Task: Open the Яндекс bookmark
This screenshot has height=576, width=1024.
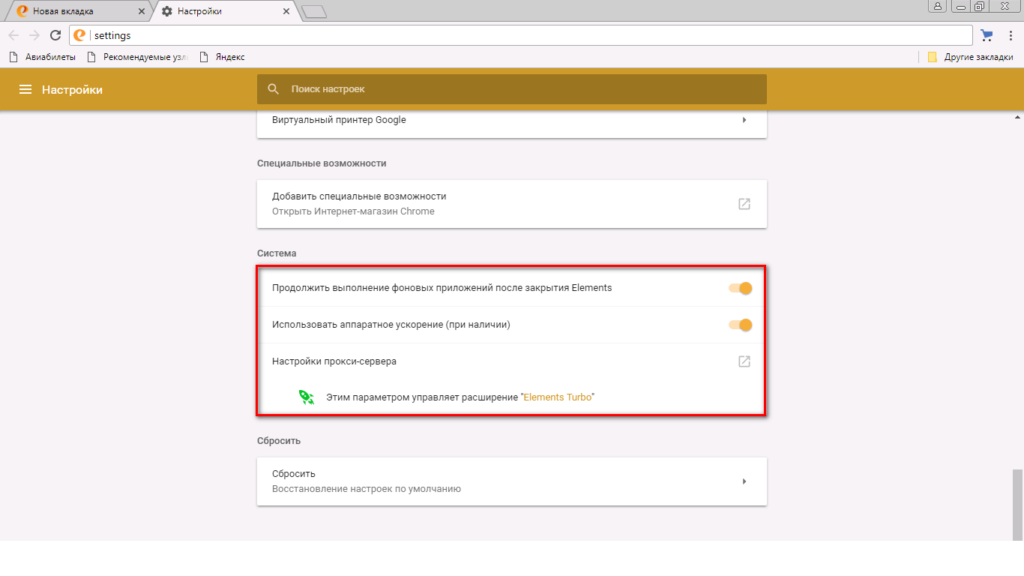Action: coord(222,57)
